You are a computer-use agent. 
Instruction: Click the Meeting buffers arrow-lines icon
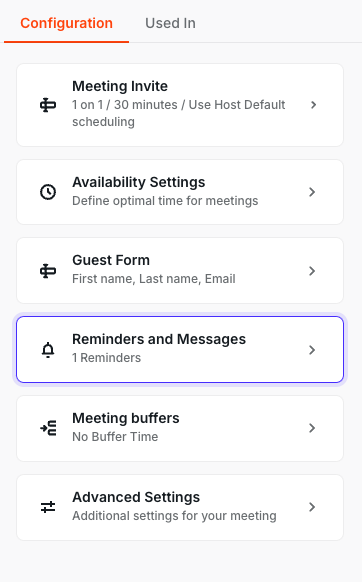48,428
